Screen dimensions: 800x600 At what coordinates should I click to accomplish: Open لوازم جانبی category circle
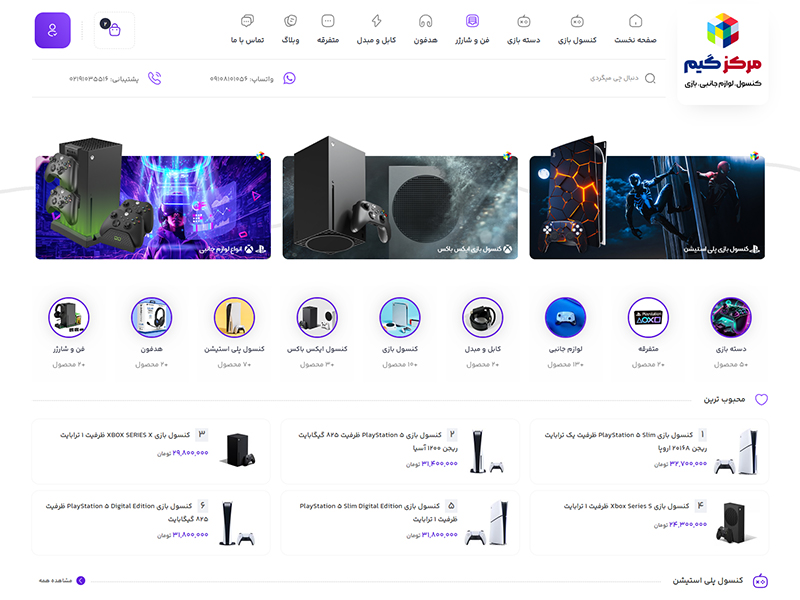tap(565, 317)
